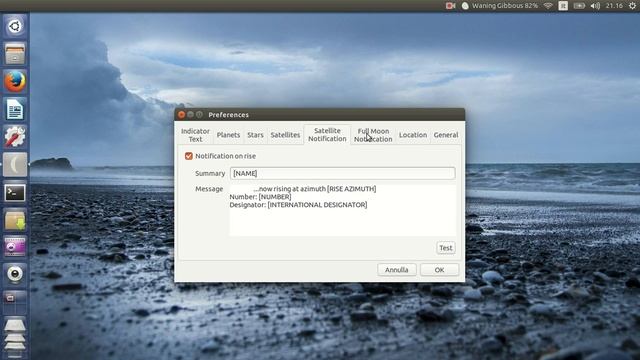The image size is (640, 360).
Task: Switch to the Stars tab
Action: (x=255, y=135)
